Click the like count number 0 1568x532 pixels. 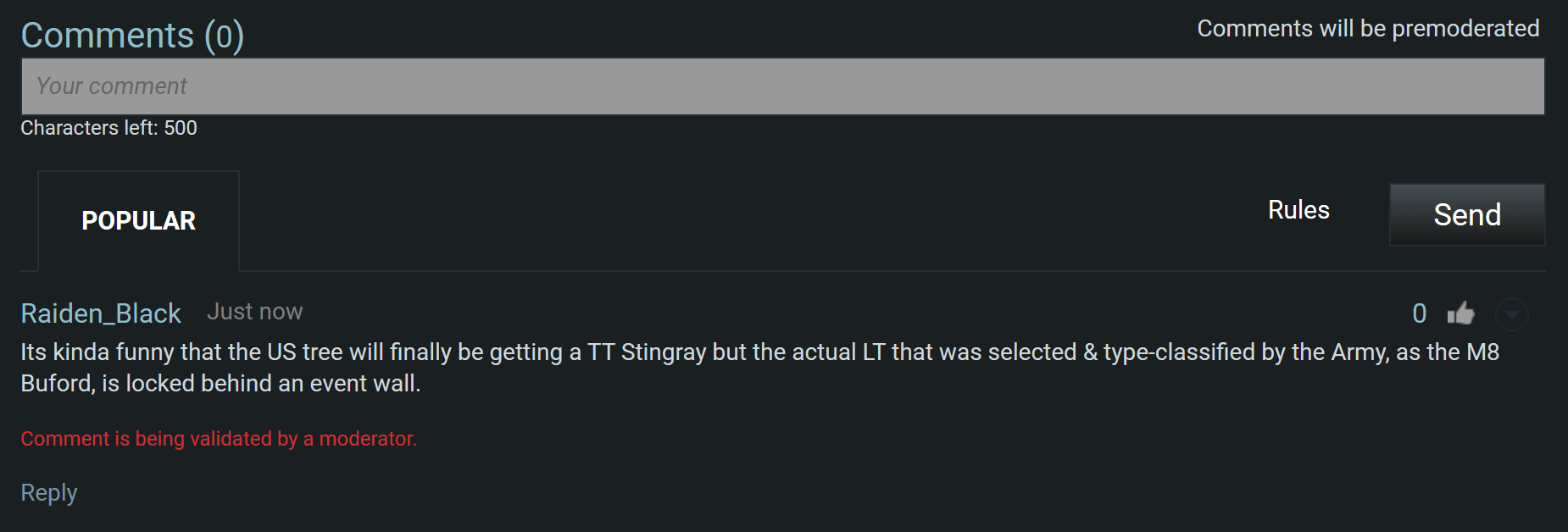(x=1420, y=313)
